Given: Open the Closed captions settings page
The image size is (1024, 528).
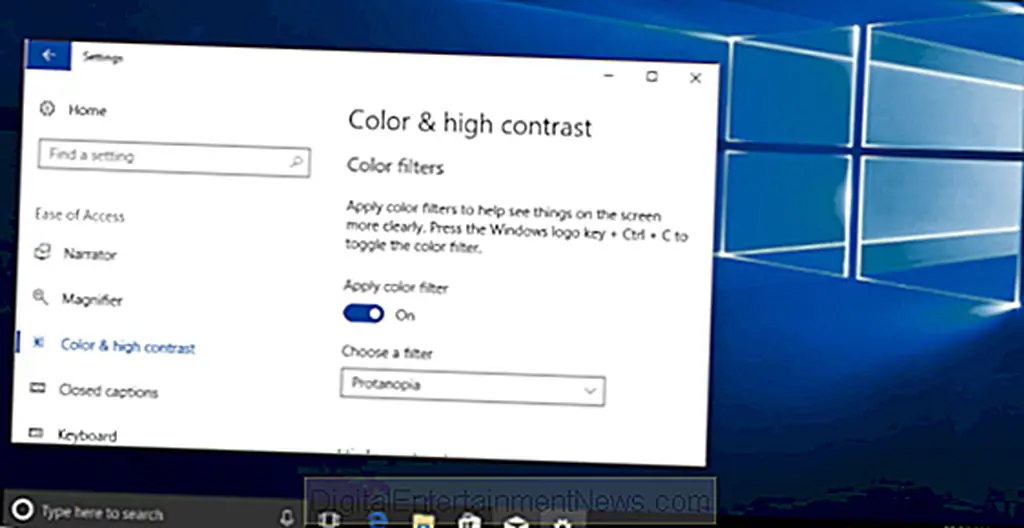Looking at the screenshot, I should [108, 391].
